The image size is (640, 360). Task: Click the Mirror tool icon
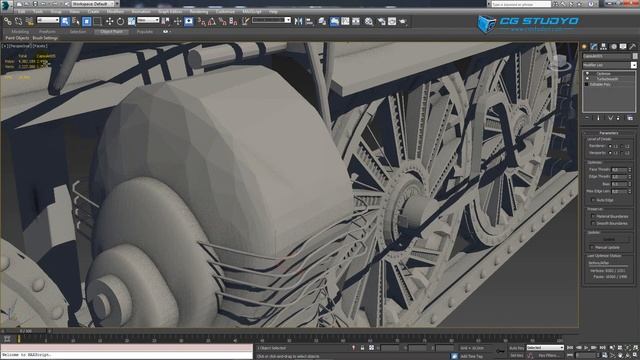(x=298, y=21)
